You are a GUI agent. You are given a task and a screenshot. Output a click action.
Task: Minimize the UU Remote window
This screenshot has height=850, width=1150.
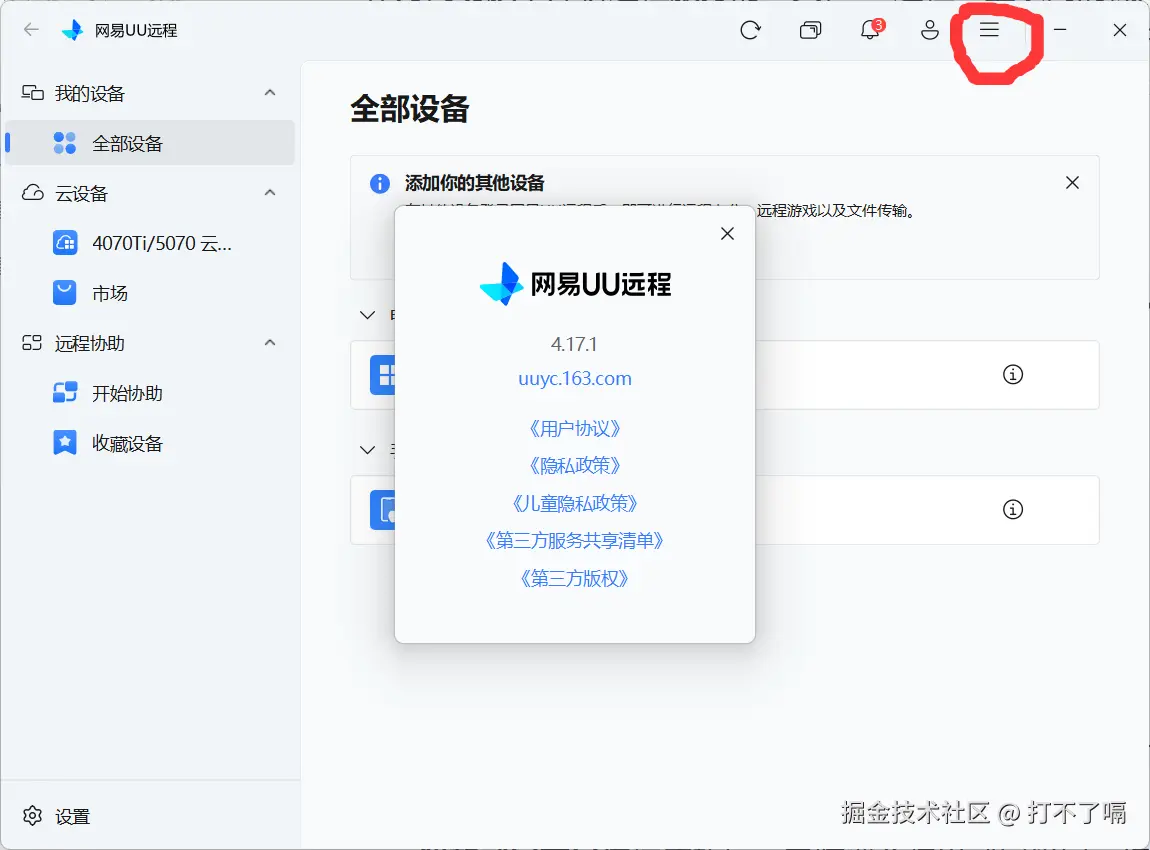[x=1060, y=29]
